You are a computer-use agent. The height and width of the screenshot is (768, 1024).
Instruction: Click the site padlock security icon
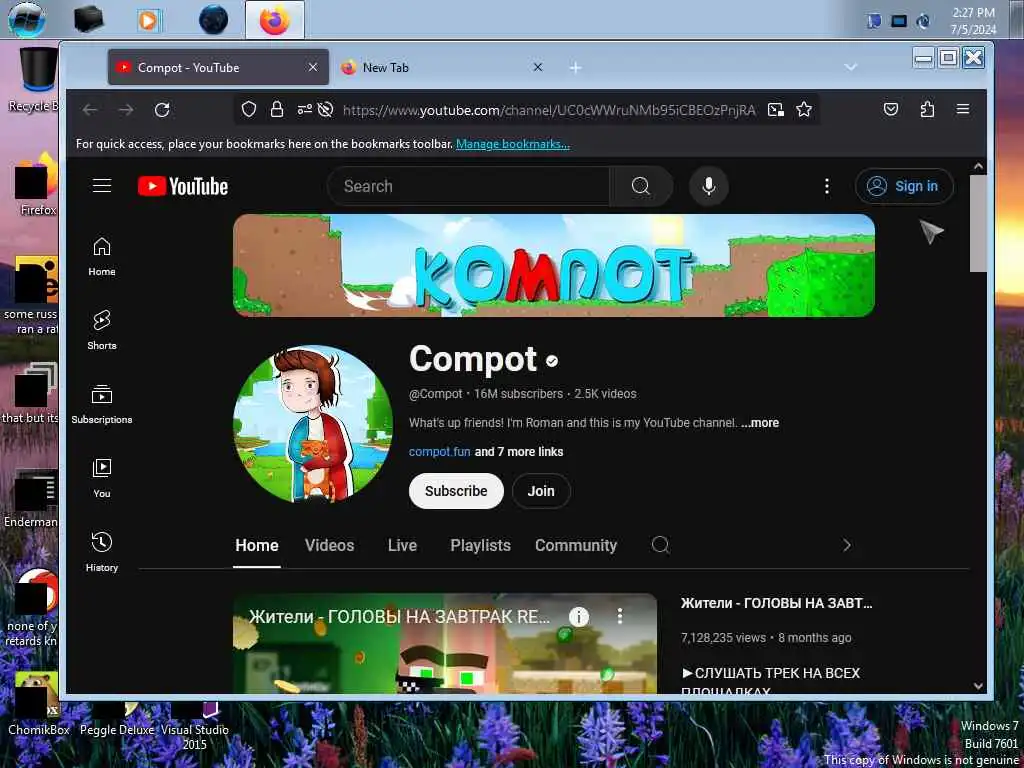click(x=277, y=110)
